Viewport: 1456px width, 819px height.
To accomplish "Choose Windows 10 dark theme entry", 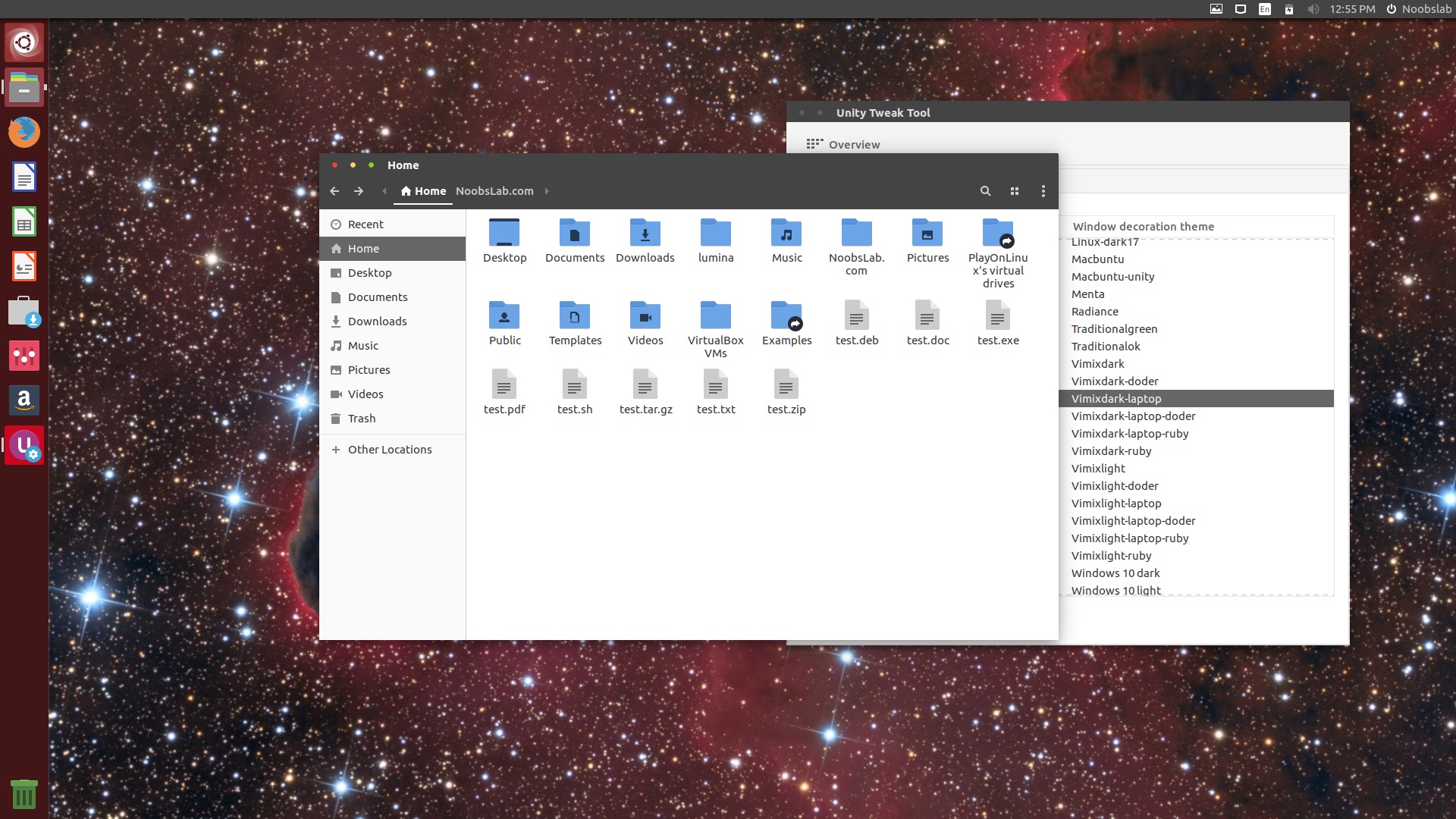I will click(1115, 573).
